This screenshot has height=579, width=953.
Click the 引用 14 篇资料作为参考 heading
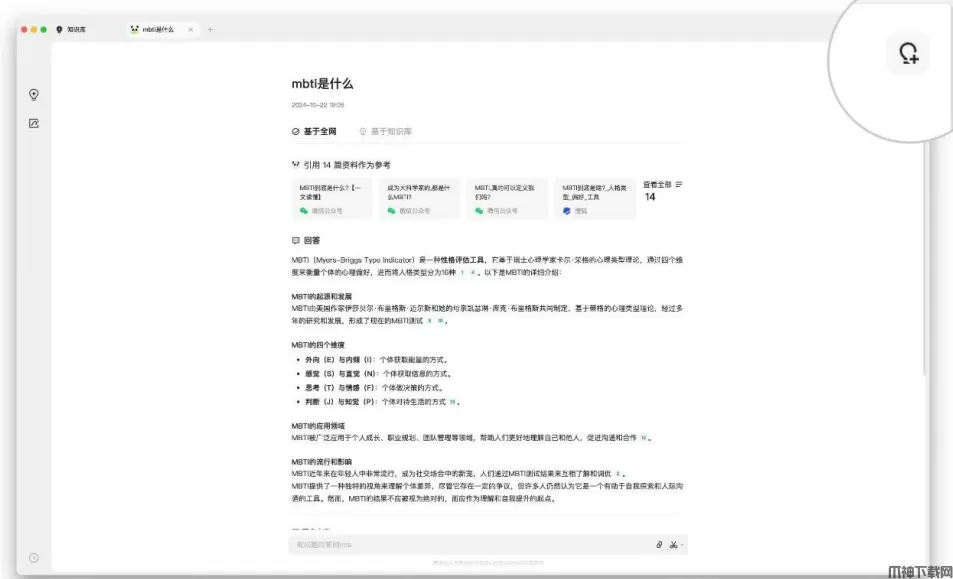coord(347,165)
